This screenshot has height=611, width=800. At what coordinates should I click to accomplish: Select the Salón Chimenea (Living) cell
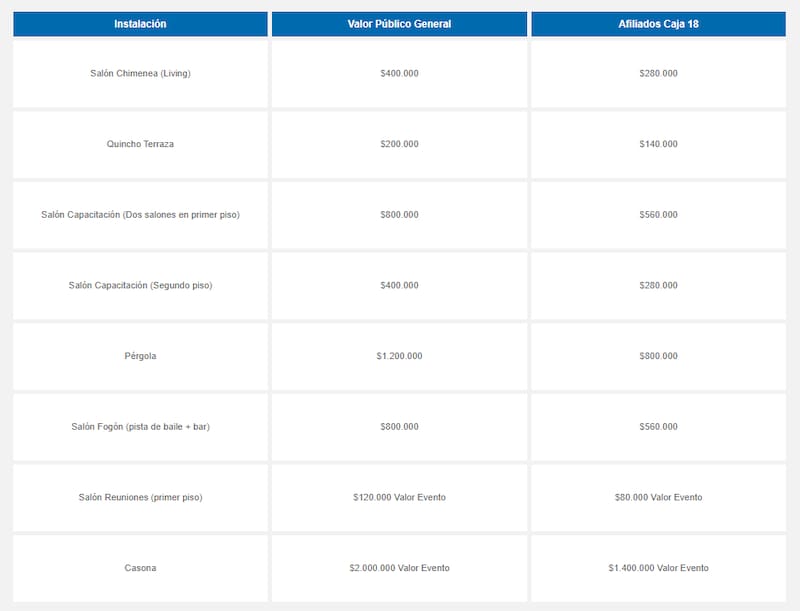pos(140,74)
